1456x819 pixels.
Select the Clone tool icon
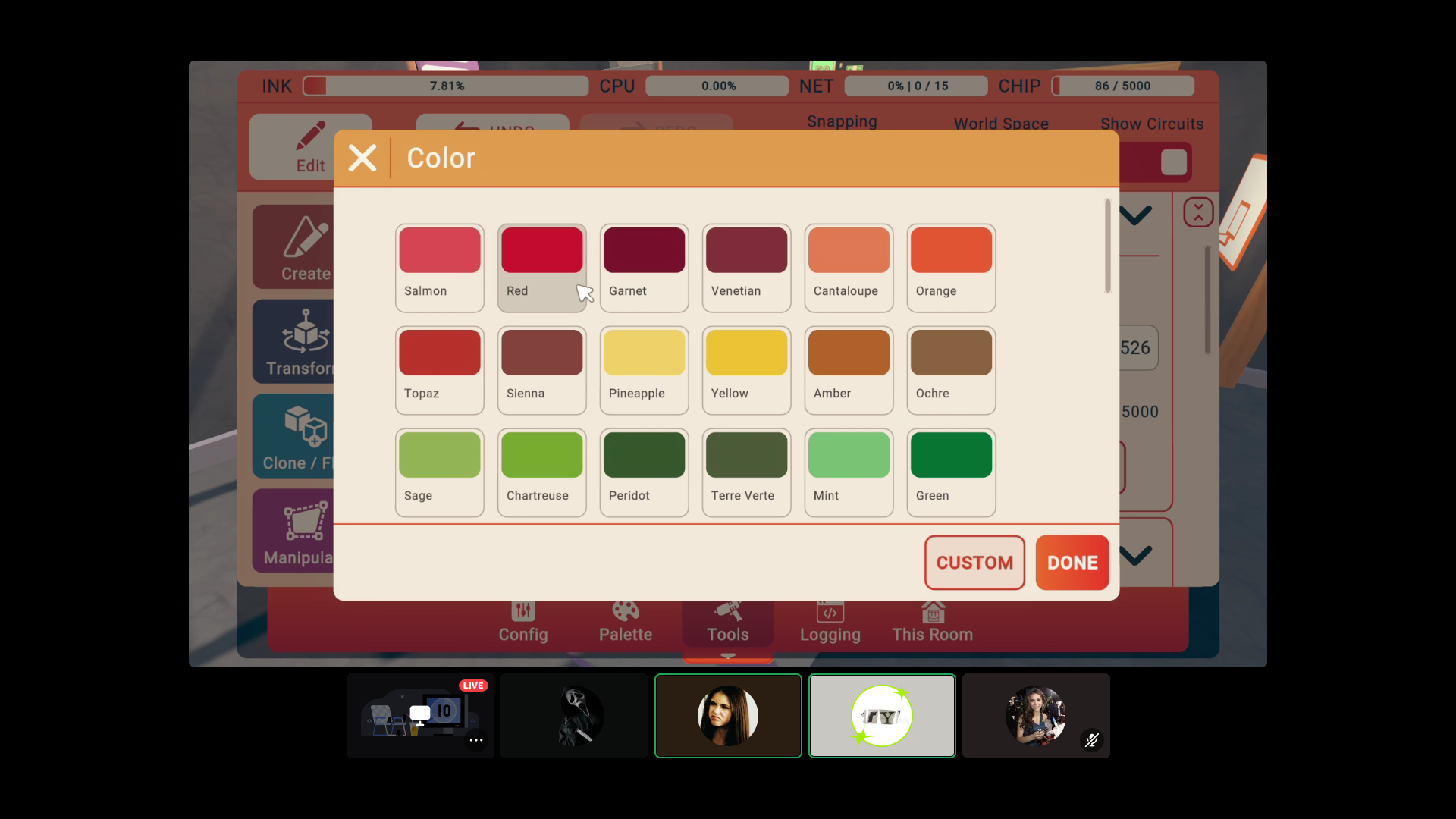[305, 427]
